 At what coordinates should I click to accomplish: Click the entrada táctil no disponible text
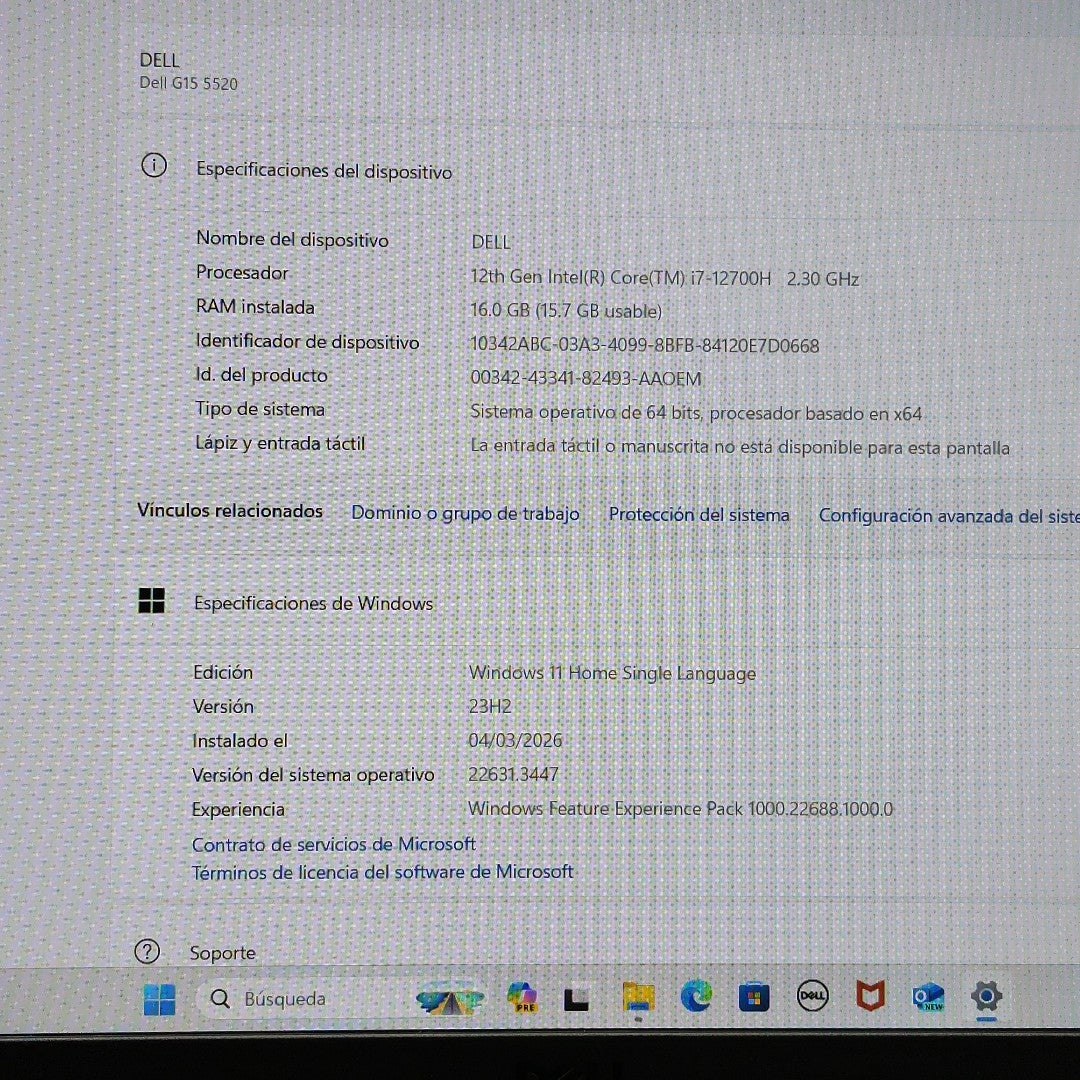pos(740,446)
